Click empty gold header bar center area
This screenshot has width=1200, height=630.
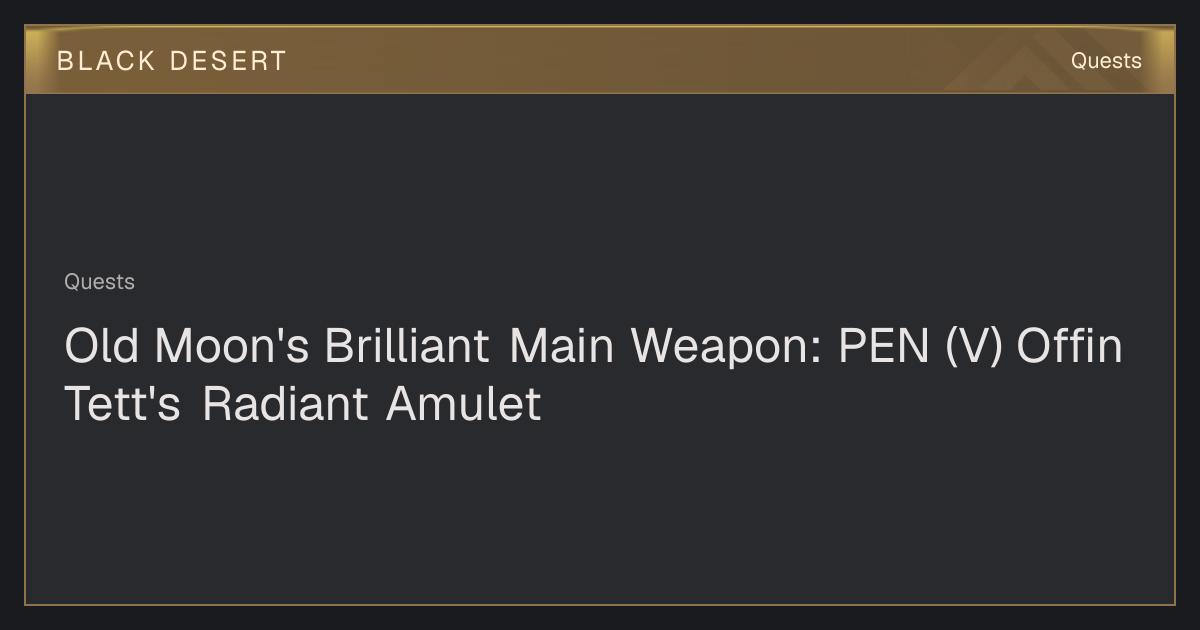[x=600, y=61]
